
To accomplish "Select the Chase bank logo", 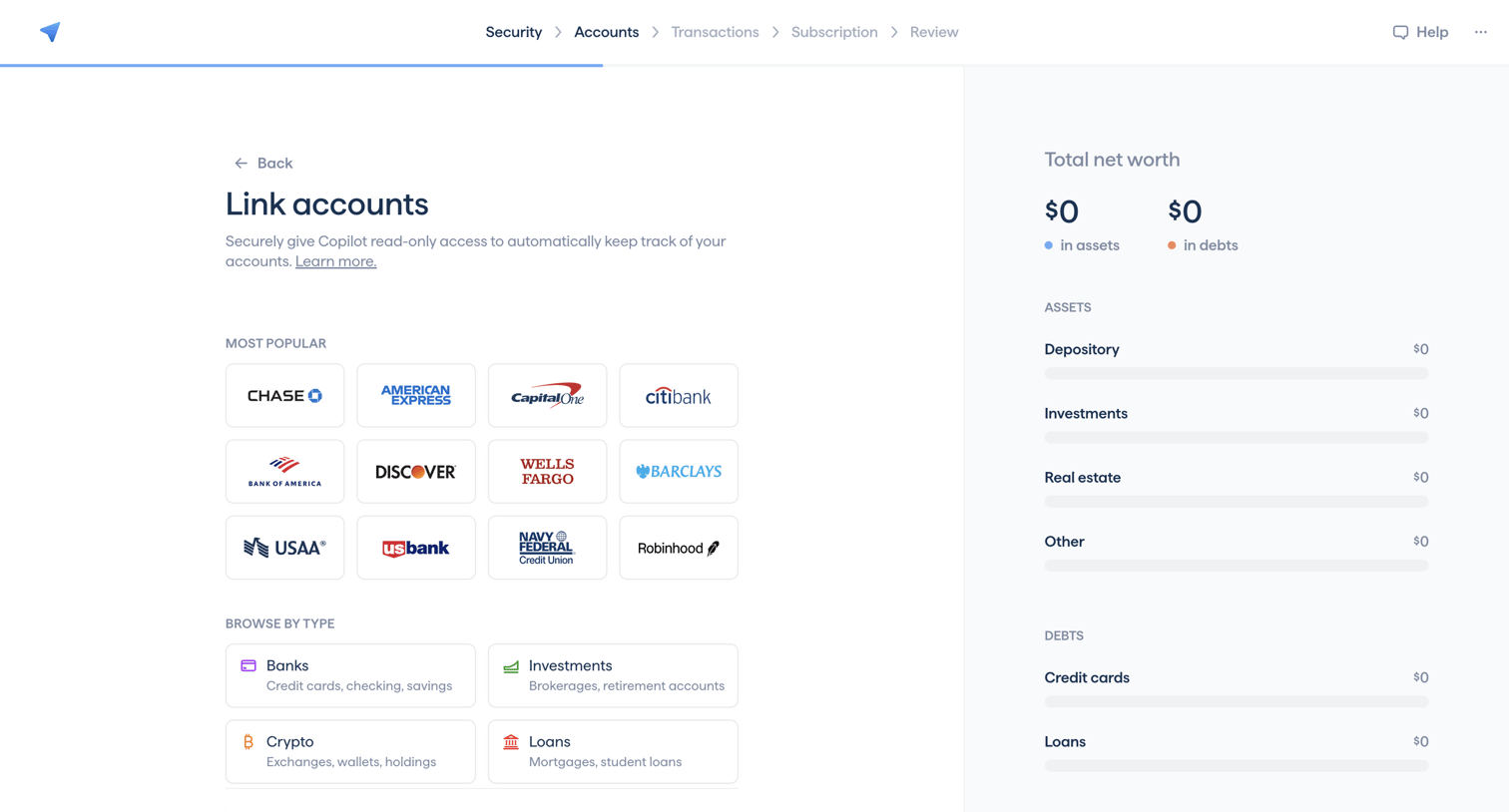I will [x=284, y=396].
